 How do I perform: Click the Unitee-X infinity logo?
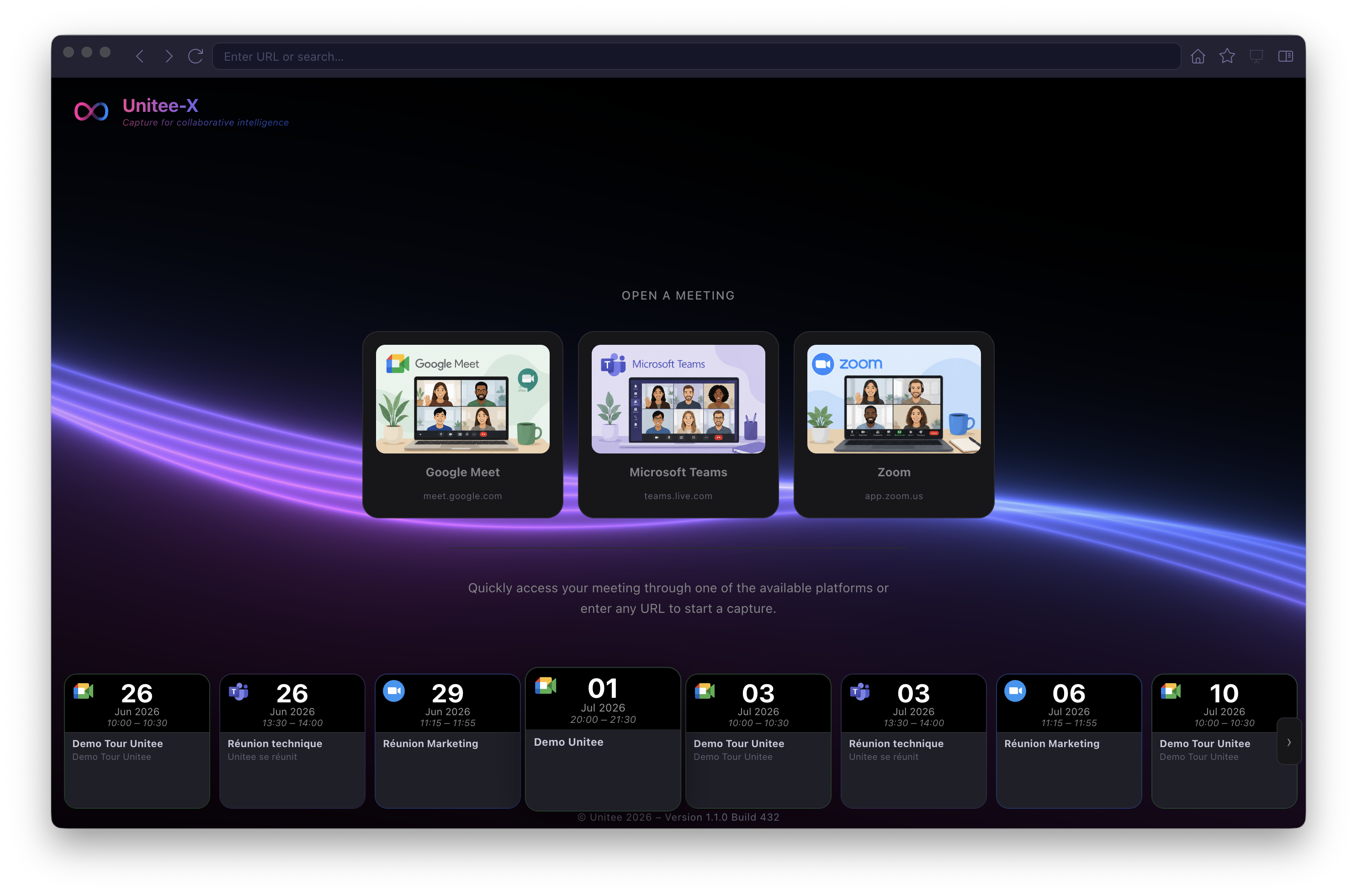point(91,111)
